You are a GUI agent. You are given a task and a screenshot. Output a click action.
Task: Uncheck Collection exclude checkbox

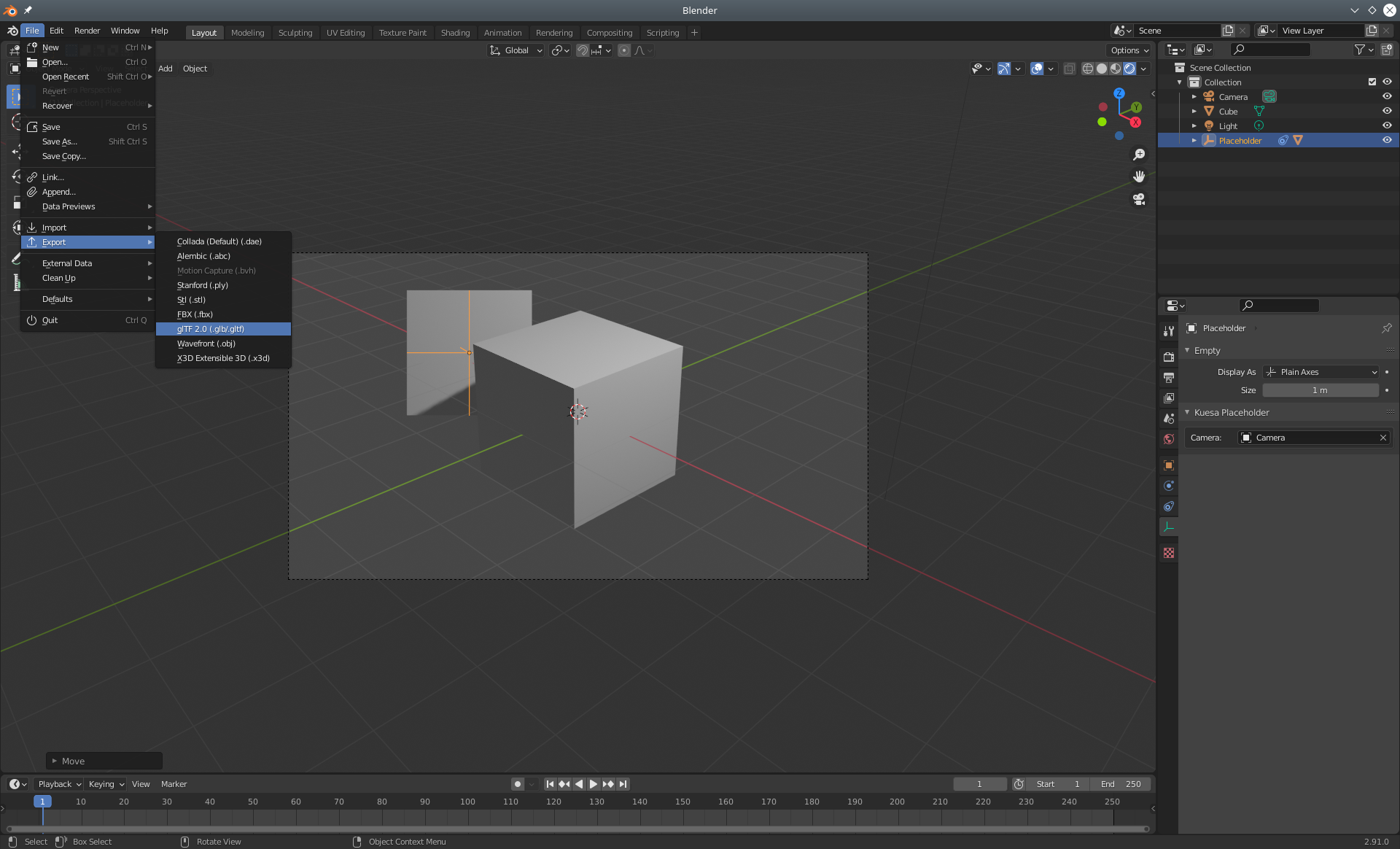point(1372,82)
